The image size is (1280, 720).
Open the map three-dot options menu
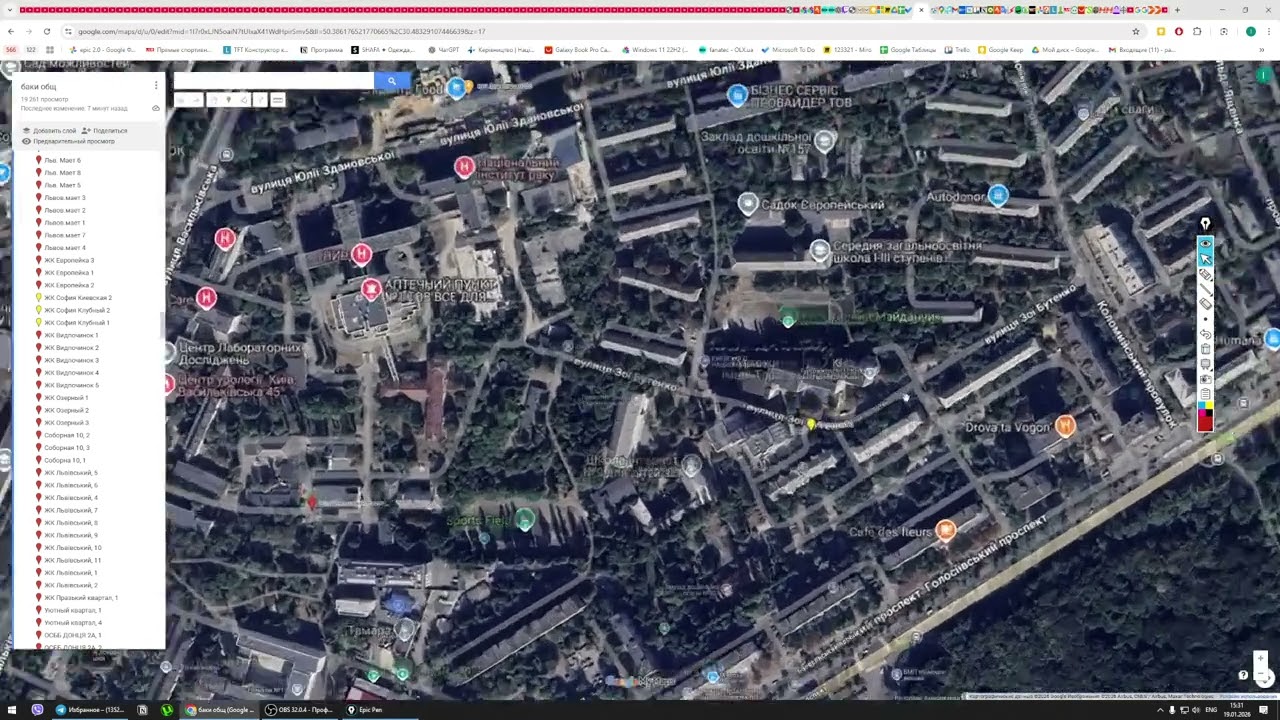[156, 86]
